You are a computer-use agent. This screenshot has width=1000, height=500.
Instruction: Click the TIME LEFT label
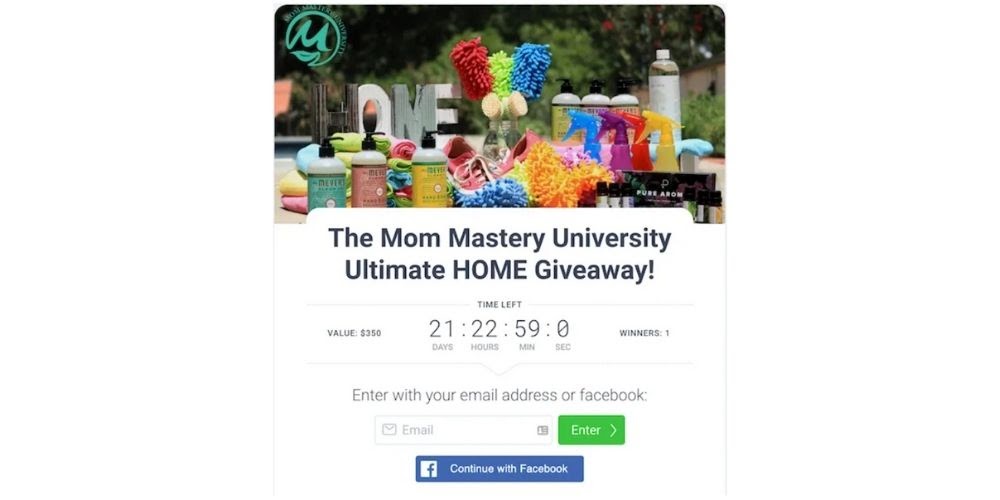pyautogui.click(x=499, y=305)
